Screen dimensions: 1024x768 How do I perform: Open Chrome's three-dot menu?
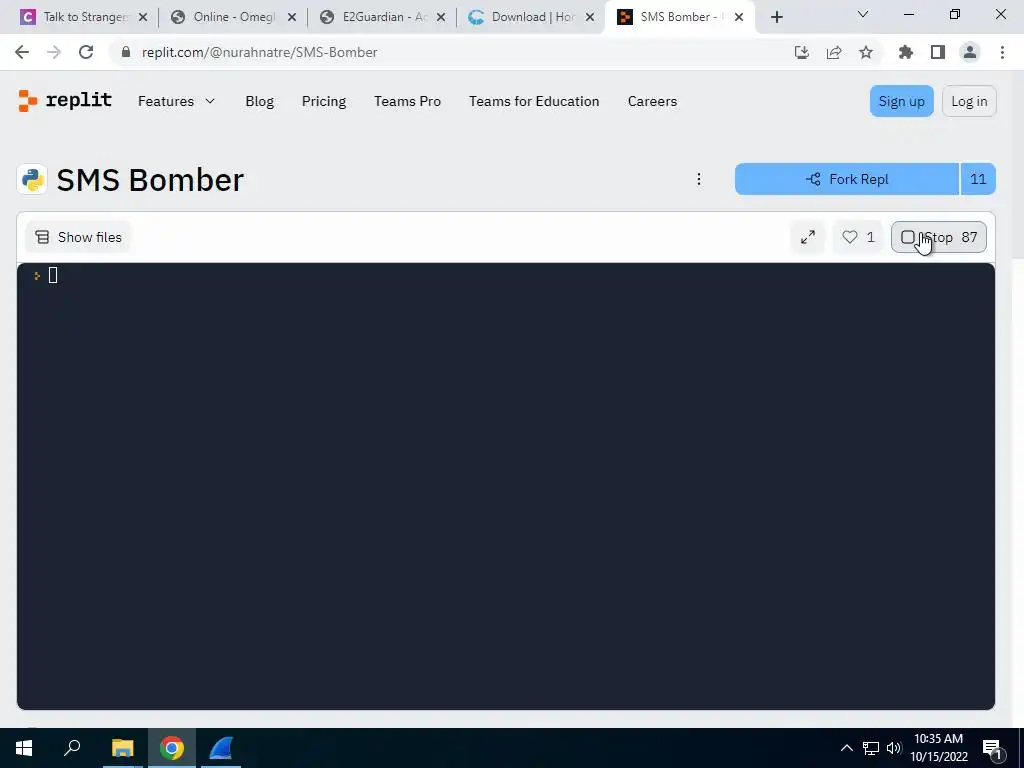1002,52
